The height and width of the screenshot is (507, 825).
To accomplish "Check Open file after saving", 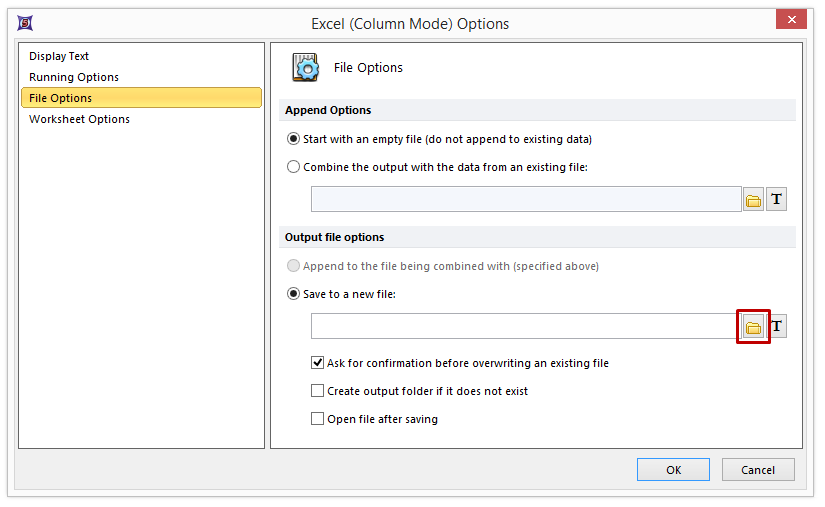I will tap(318, 419).
